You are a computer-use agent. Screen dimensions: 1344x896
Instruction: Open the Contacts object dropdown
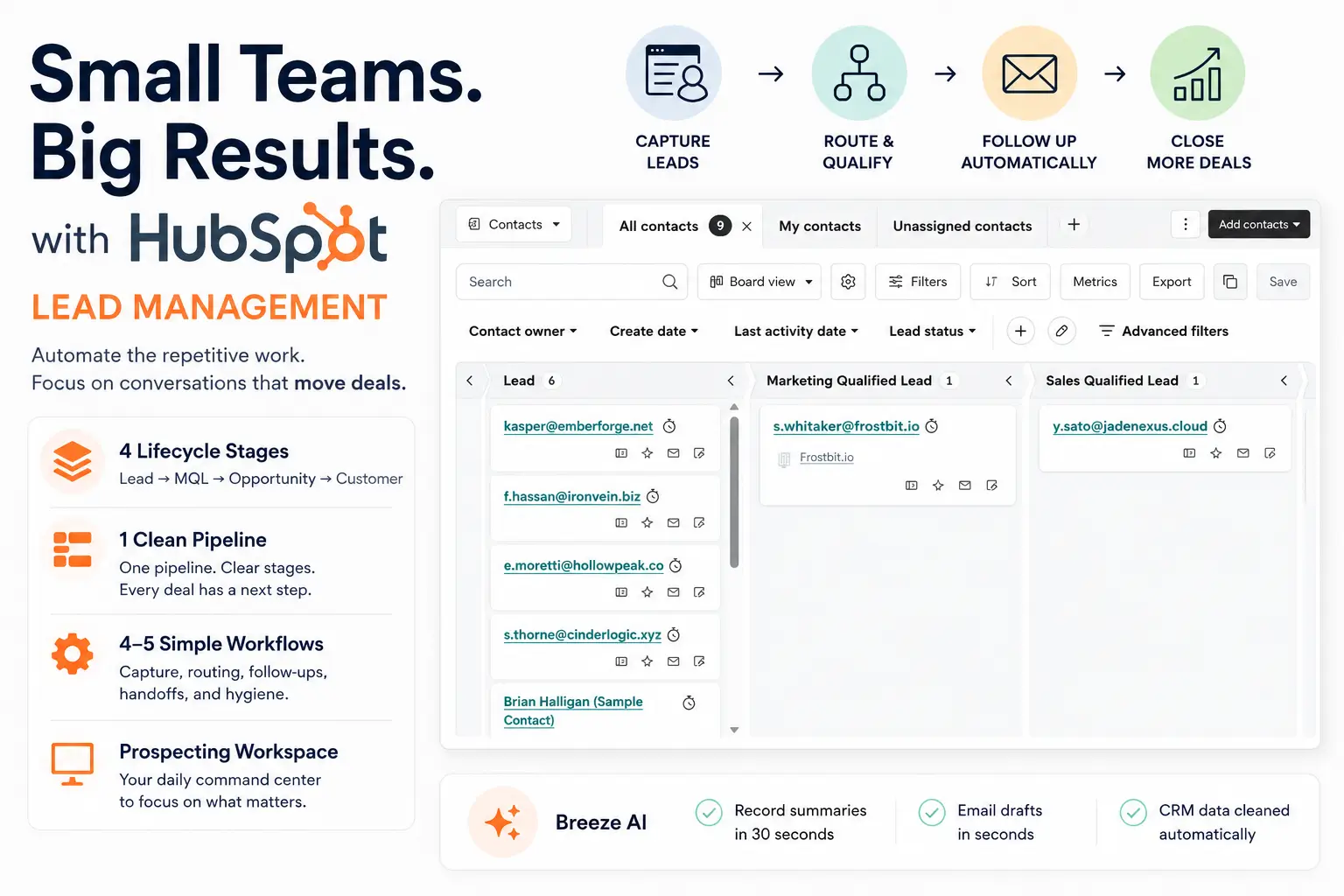click(x=514, y=225)
